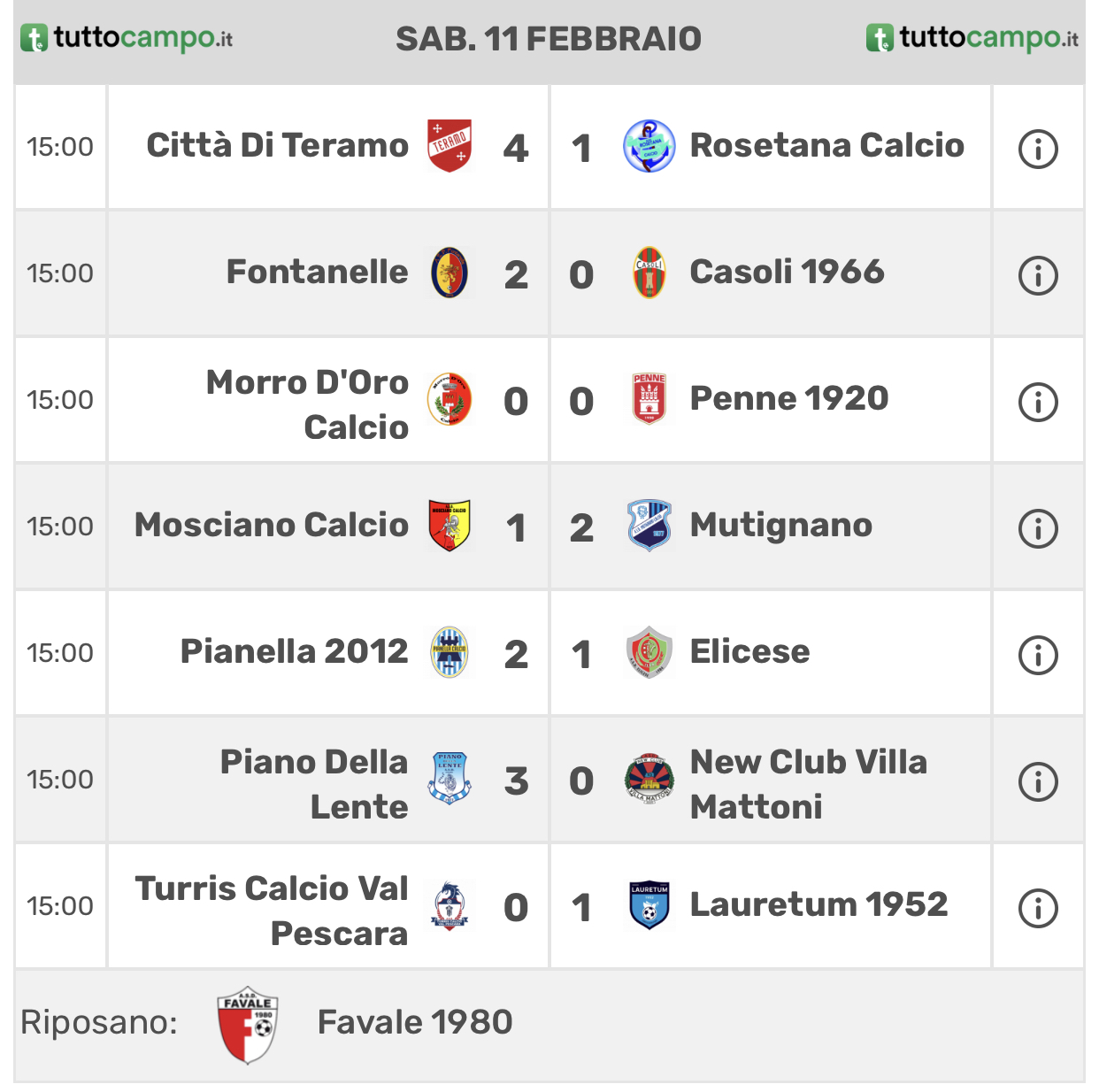Screen dimensions: 1099x1092
Task: Open info for Città Di Teramo match
Action: pos(1038,149)
